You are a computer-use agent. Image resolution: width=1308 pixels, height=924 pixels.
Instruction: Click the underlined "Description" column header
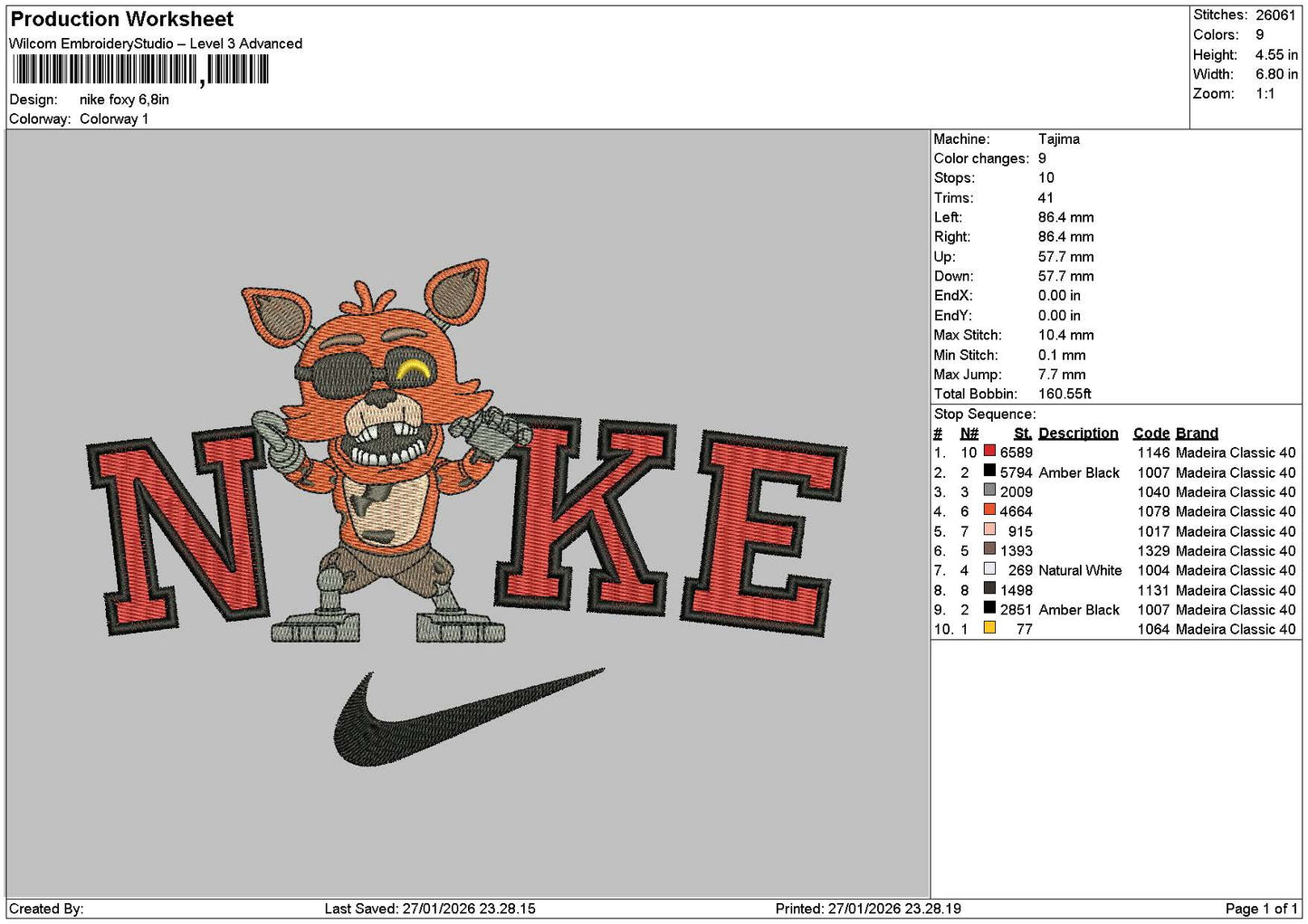[1078, 433]
